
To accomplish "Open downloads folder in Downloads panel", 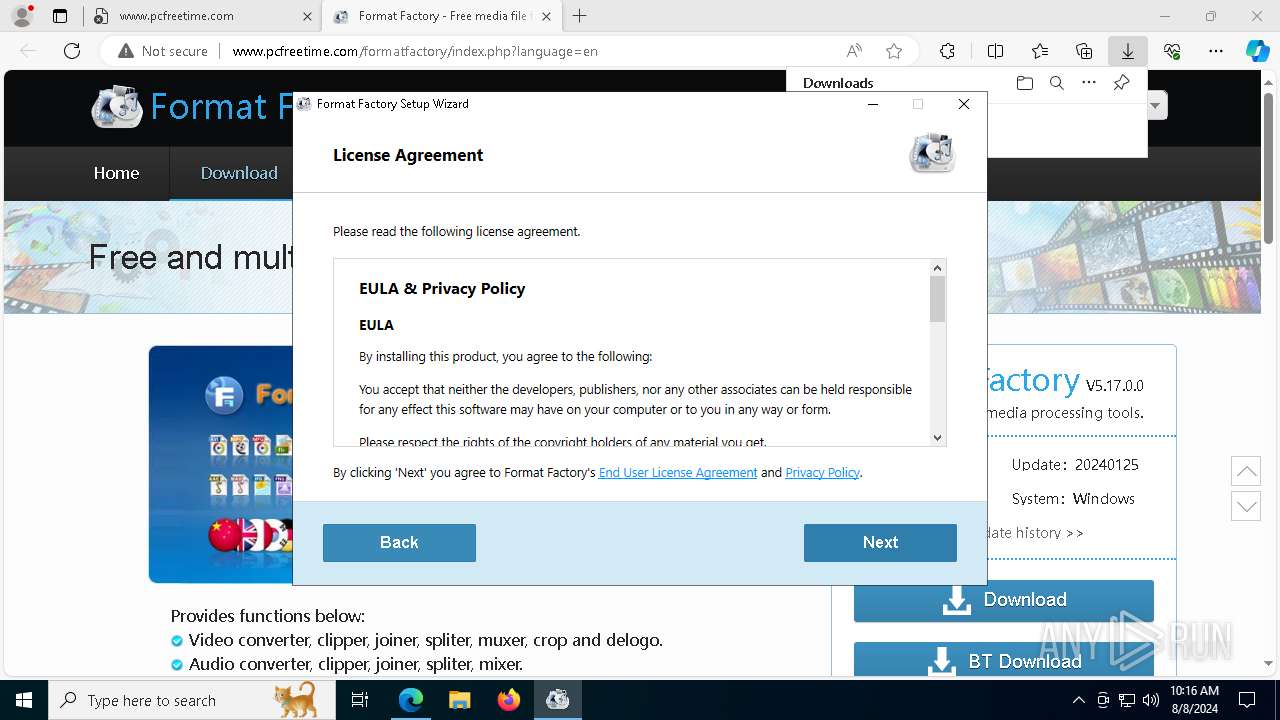I will point(1024,83).
